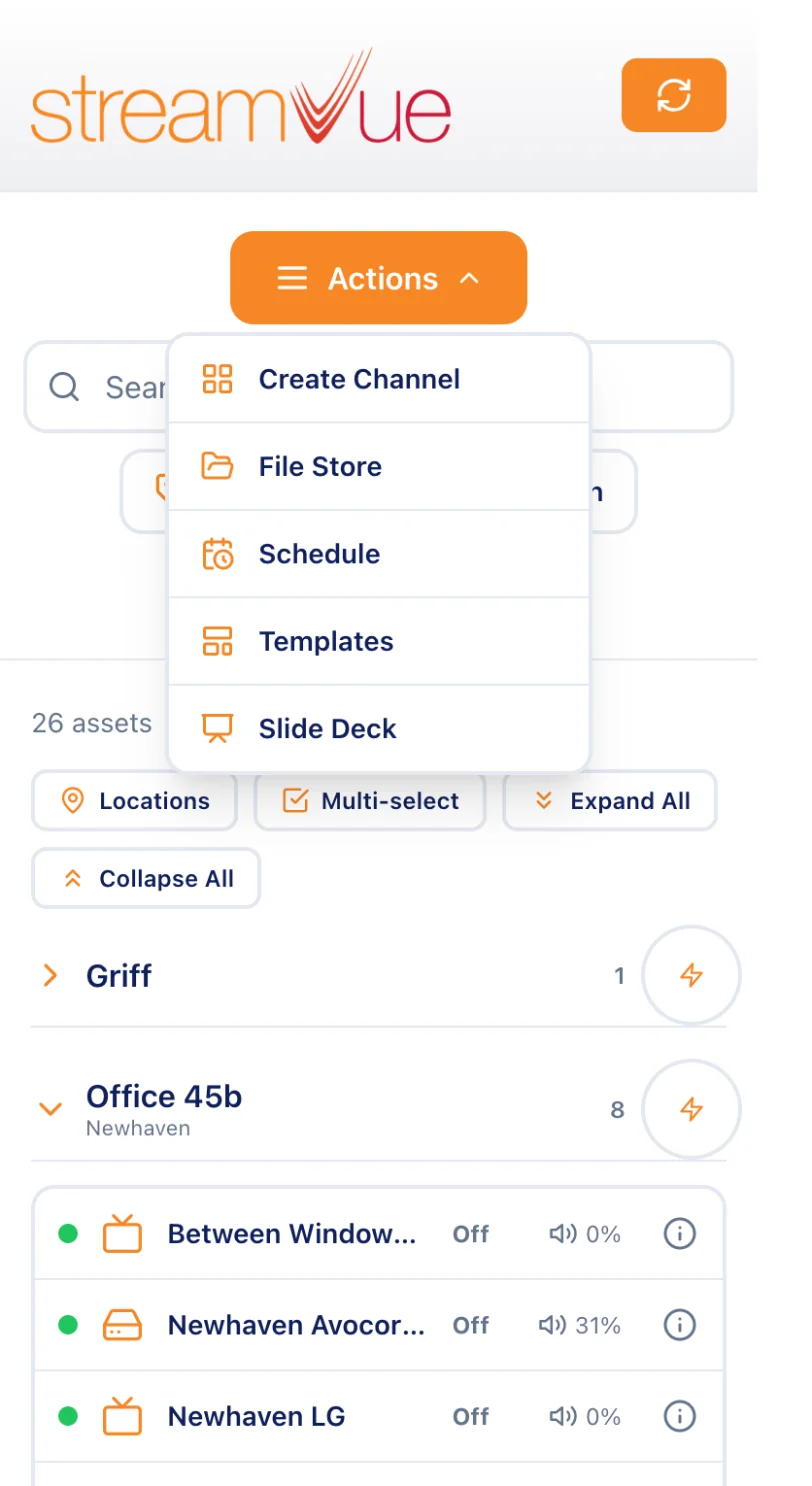Click the Office 45b asset count 8
812x1486 pixels.
coord(617,1109)
